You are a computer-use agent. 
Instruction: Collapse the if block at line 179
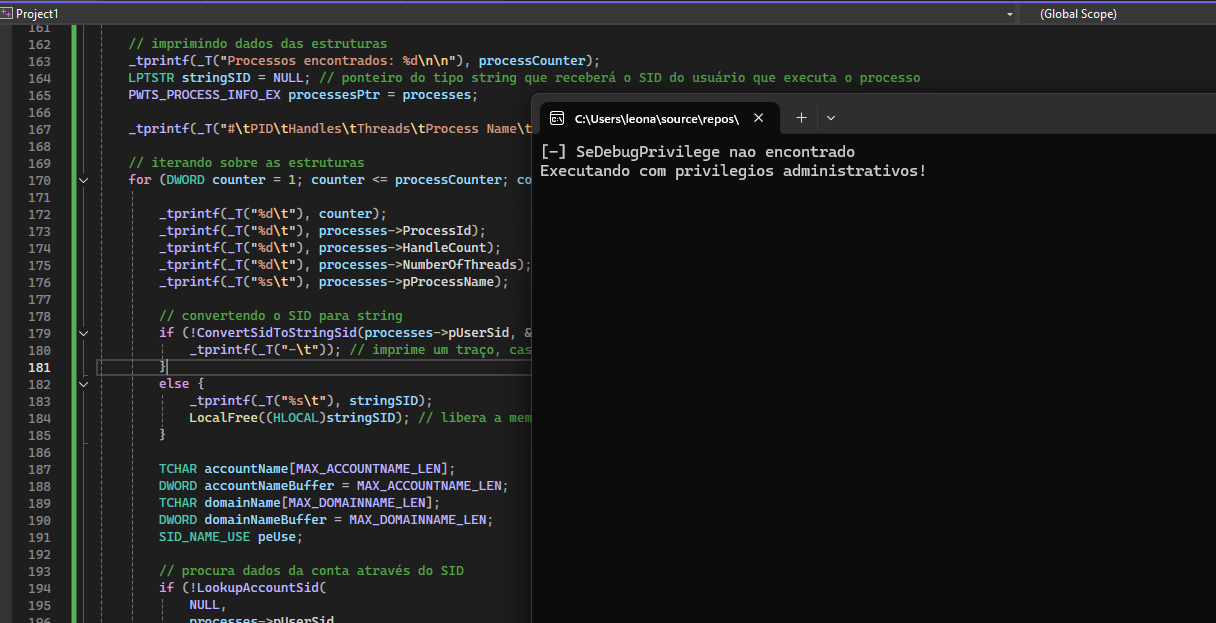[x=84, y=333]
